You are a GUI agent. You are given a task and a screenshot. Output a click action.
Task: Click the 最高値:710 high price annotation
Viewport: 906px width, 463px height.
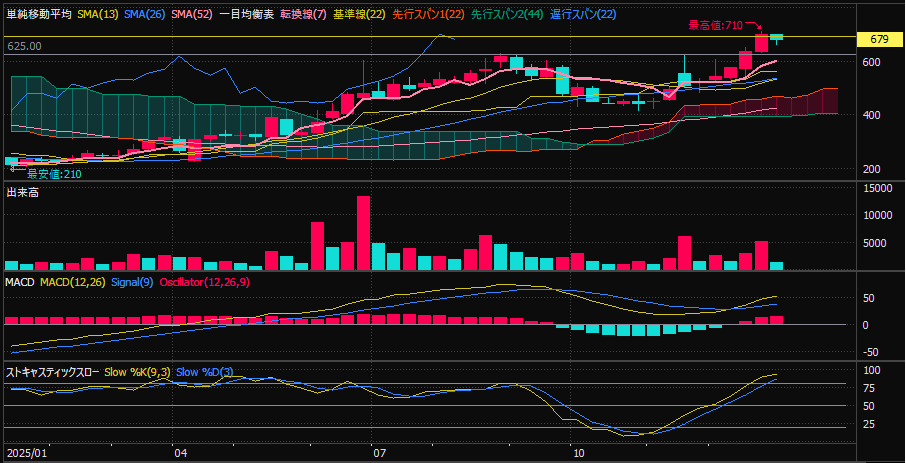[715, 25]
